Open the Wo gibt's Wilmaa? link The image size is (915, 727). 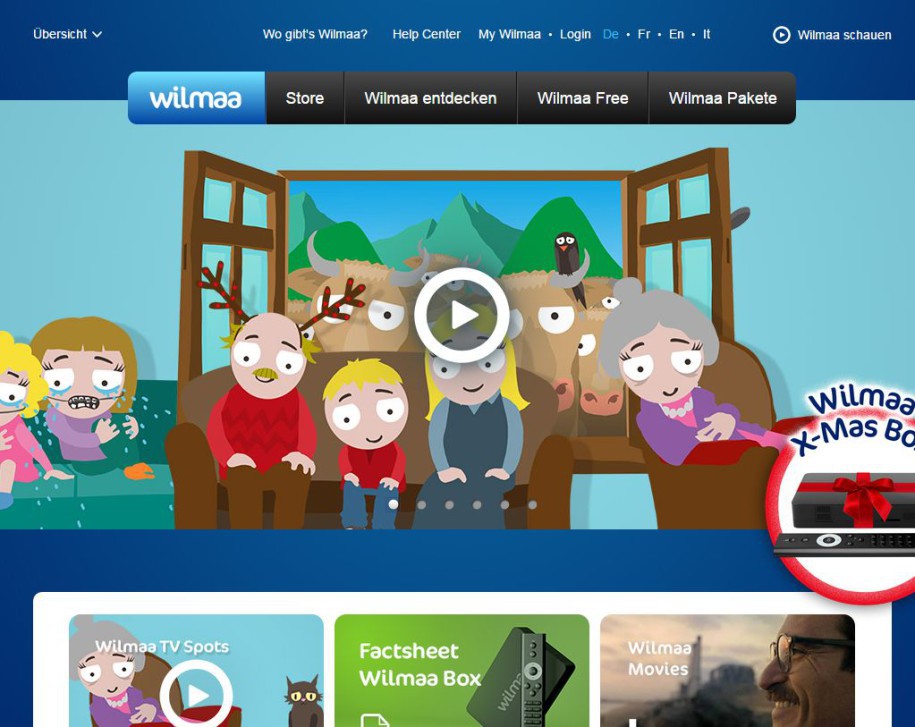tap(315, 34)
